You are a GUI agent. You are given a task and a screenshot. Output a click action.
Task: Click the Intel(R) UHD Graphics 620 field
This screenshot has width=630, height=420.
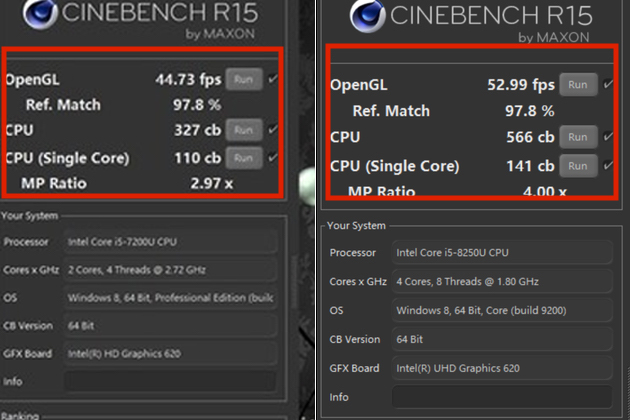(x=502, y=368)
